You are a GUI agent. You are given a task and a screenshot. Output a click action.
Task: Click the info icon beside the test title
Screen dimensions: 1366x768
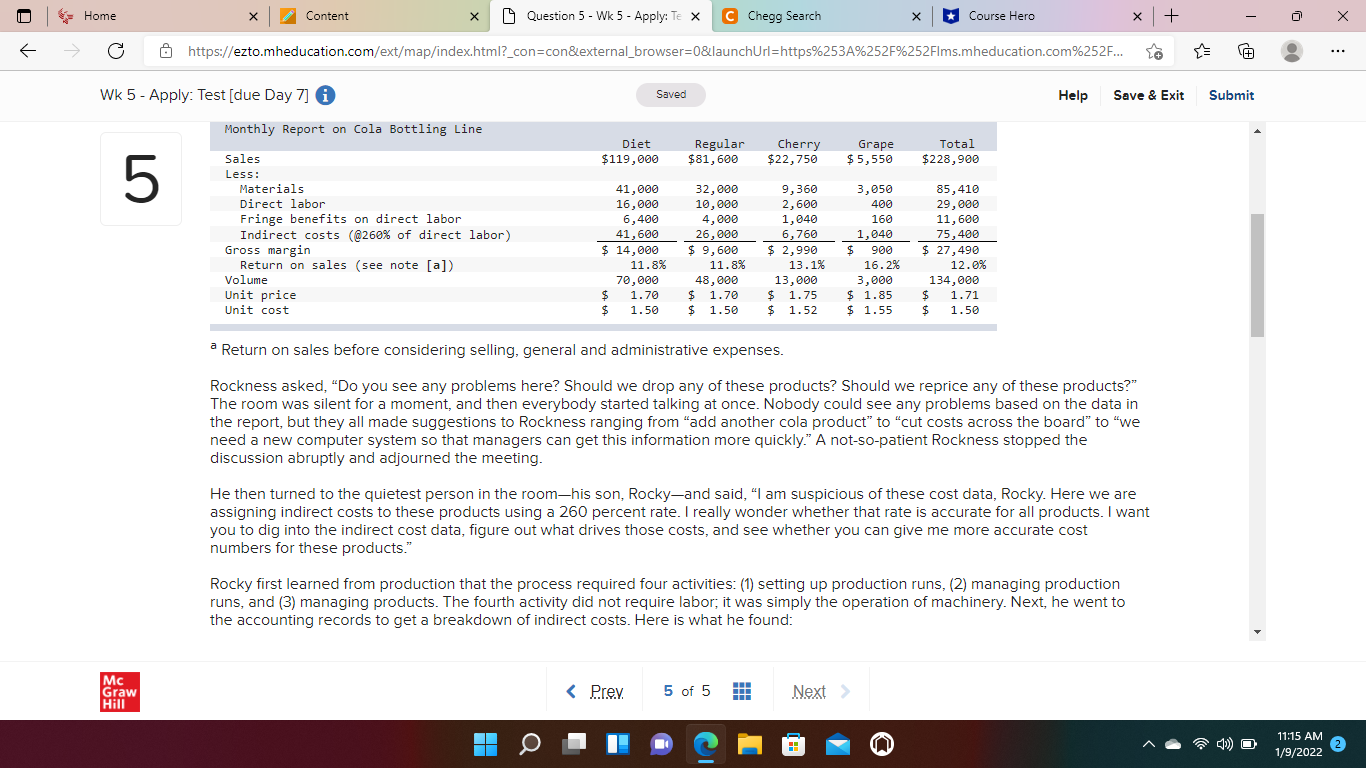click(x=325, y=96)
